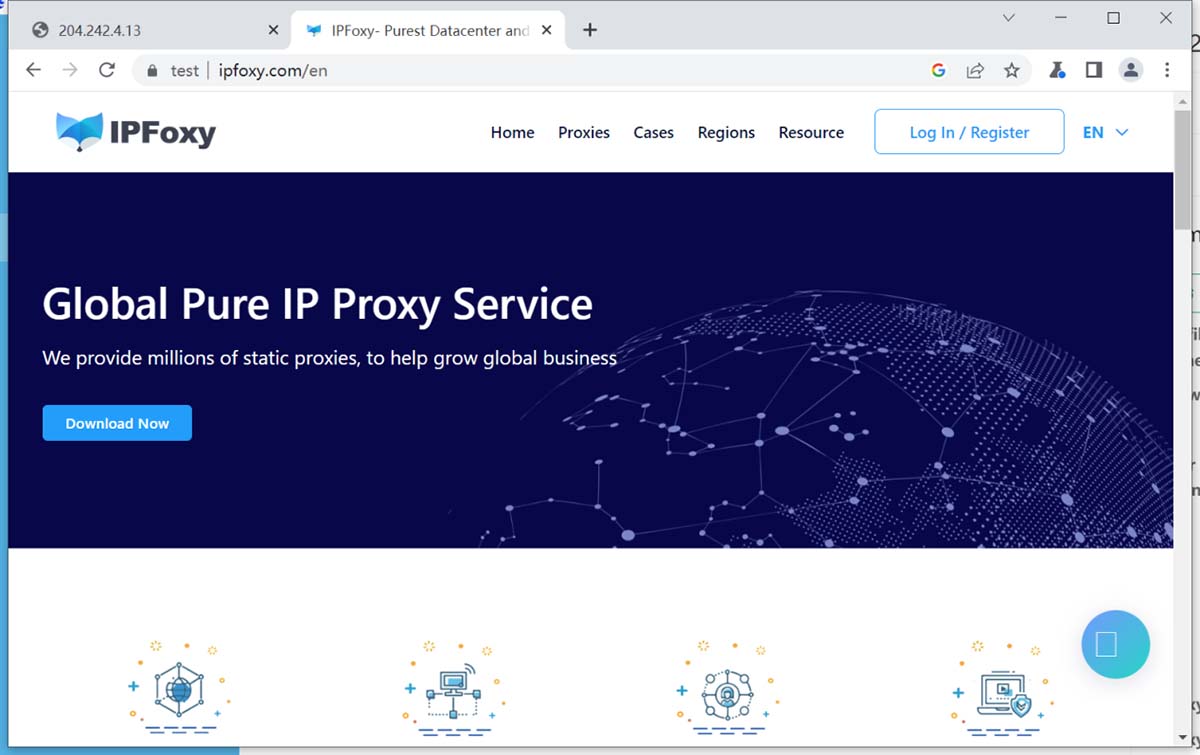The height and width of the screenshot is (755, 1200).
Task: Share this page via share icon
Action: pos(975,70)
